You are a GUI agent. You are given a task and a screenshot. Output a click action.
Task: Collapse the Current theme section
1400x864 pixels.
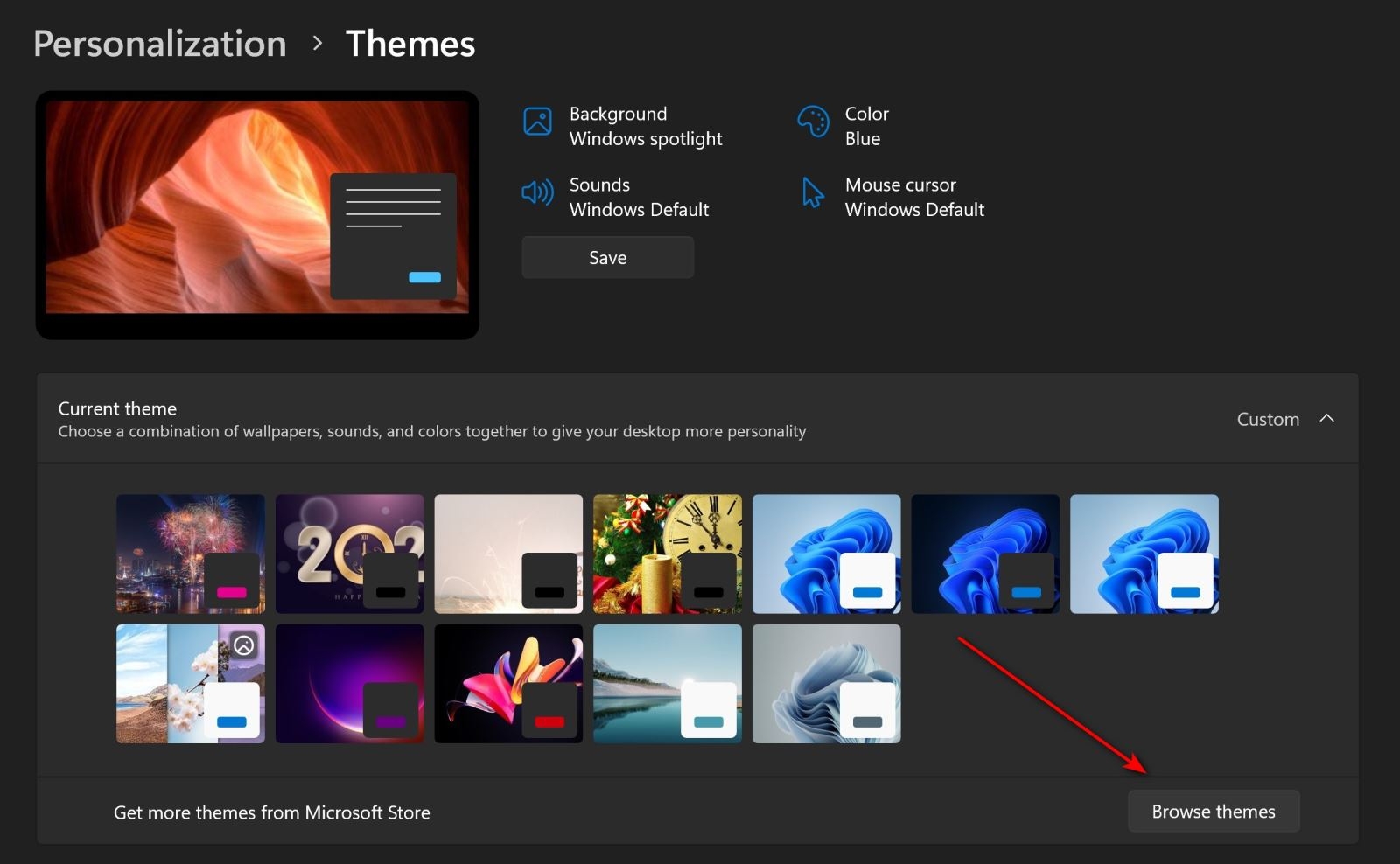[x=1327, y=419]
